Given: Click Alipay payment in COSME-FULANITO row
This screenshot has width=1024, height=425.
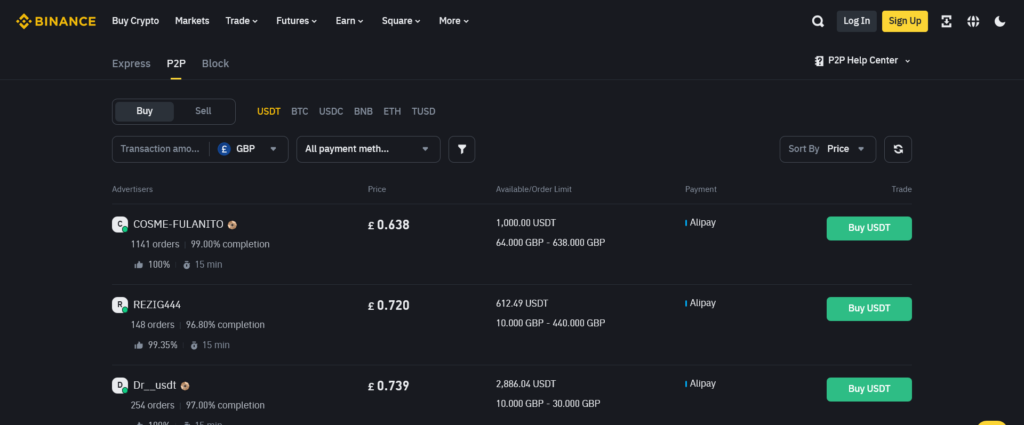Looking at the screenshot, I should (700, 223).
